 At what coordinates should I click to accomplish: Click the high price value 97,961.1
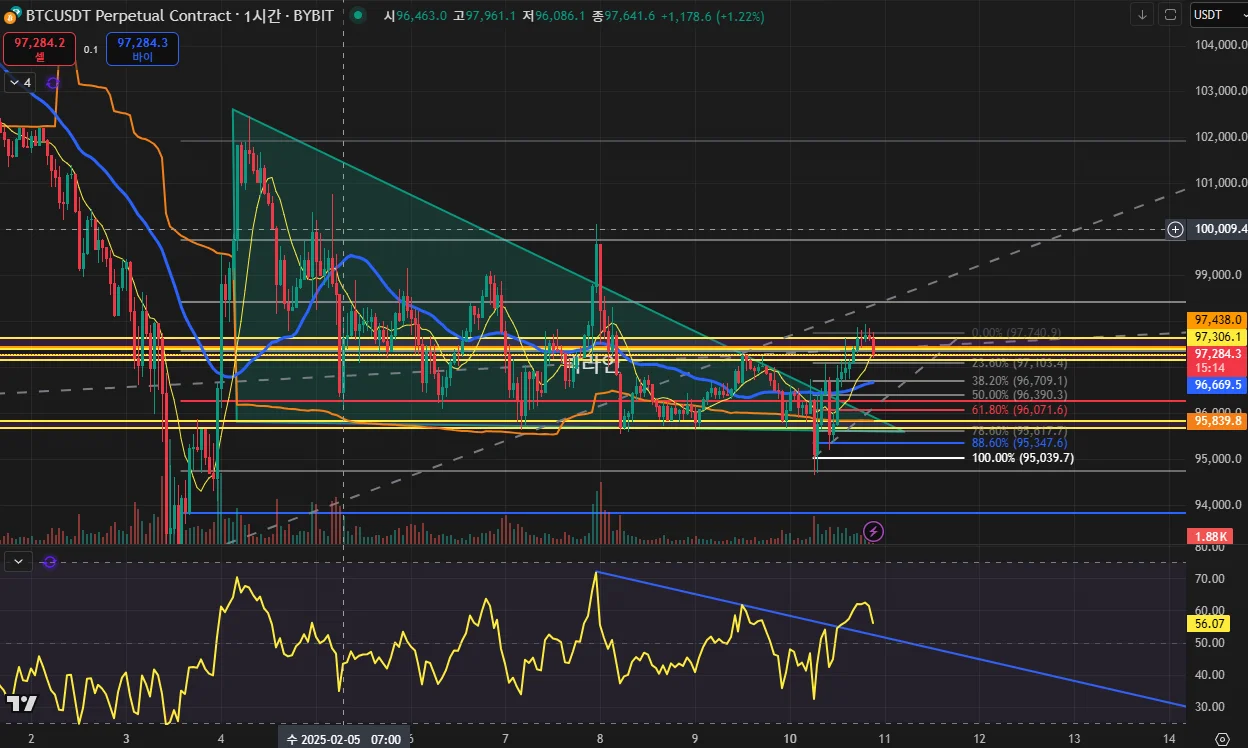(x=490, y=15)
